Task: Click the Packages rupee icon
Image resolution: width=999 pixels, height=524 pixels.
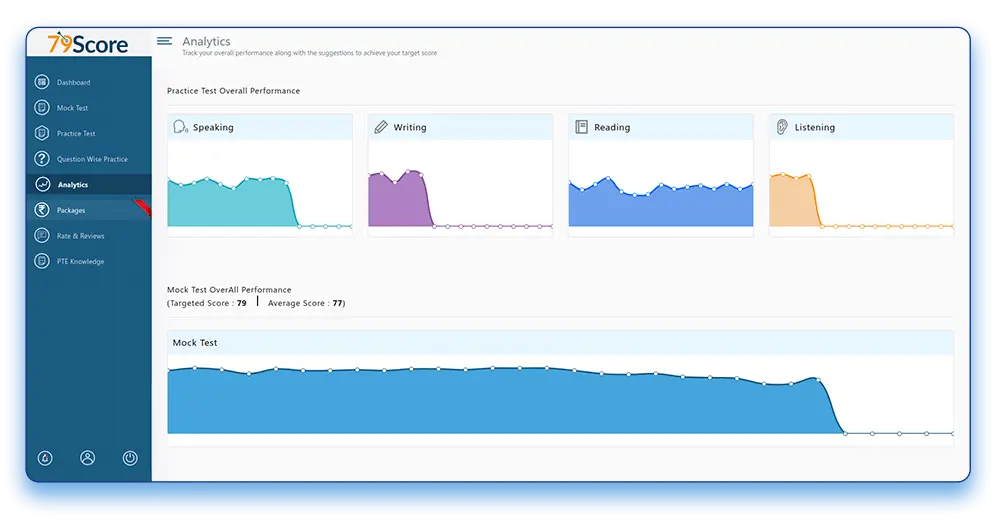Action: click(42, 210)
